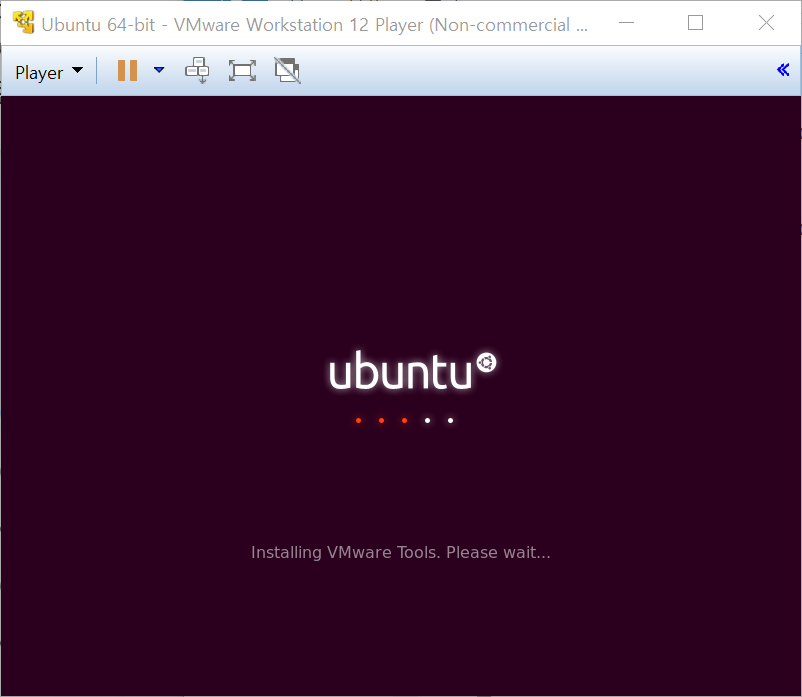Viewport: 802px width, 697px height.
Task: Collapse the toolbar using the chevron control
Action: pyautogui.click(x=783, y=70)
